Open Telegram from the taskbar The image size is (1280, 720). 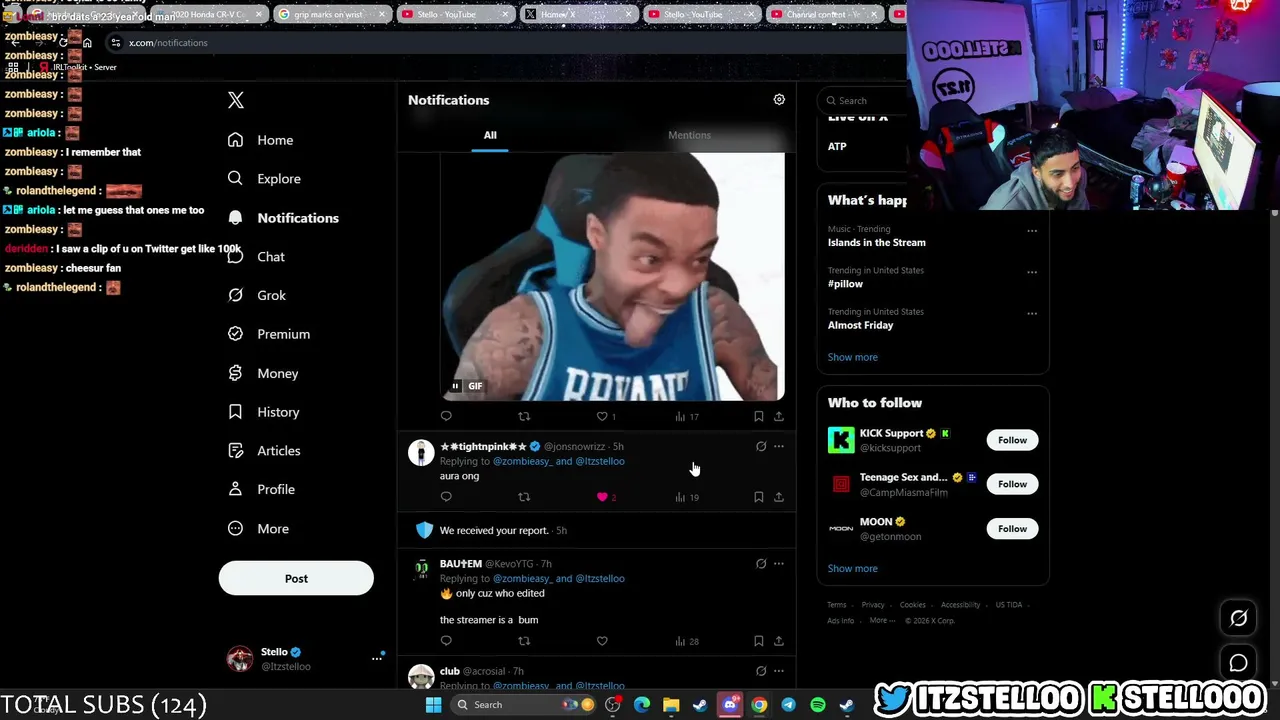[789, 705]
